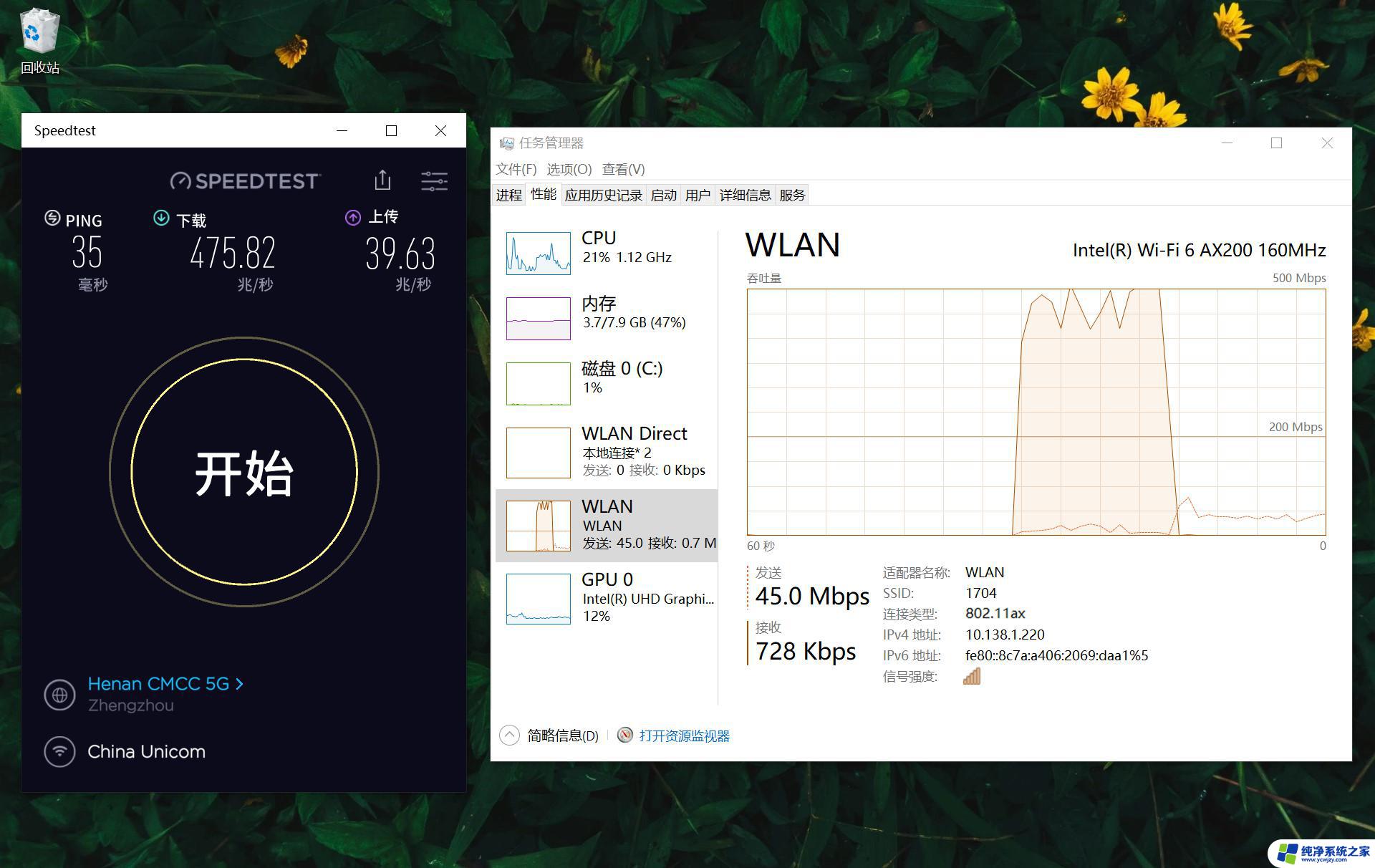Click the SPEEDTEST logo

click(x=245, y=180)
